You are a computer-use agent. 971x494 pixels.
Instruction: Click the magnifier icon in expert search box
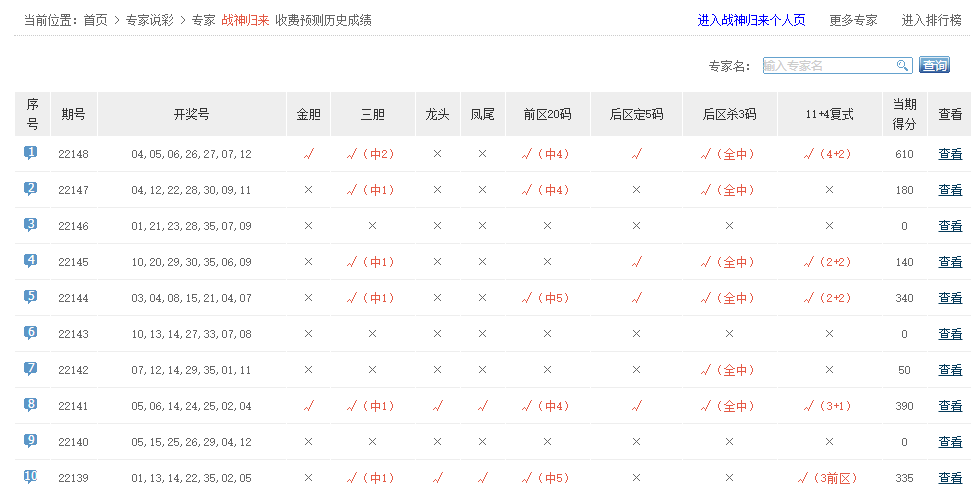coord(902,65)
